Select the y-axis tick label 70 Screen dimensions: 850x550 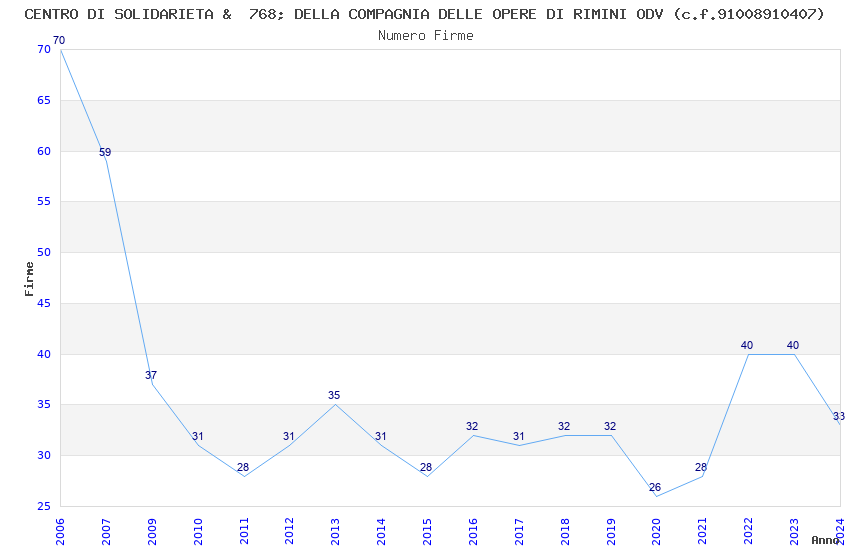(44, 49)
